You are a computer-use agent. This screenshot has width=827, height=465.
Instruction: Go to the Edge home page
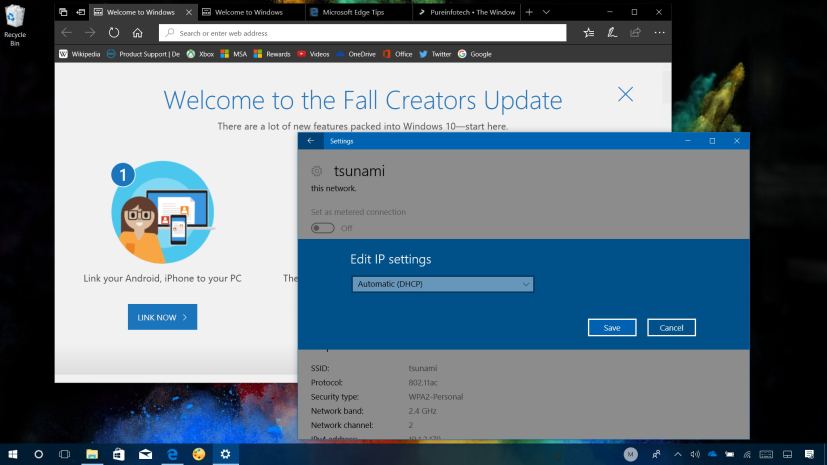click(x=138, y=33)
